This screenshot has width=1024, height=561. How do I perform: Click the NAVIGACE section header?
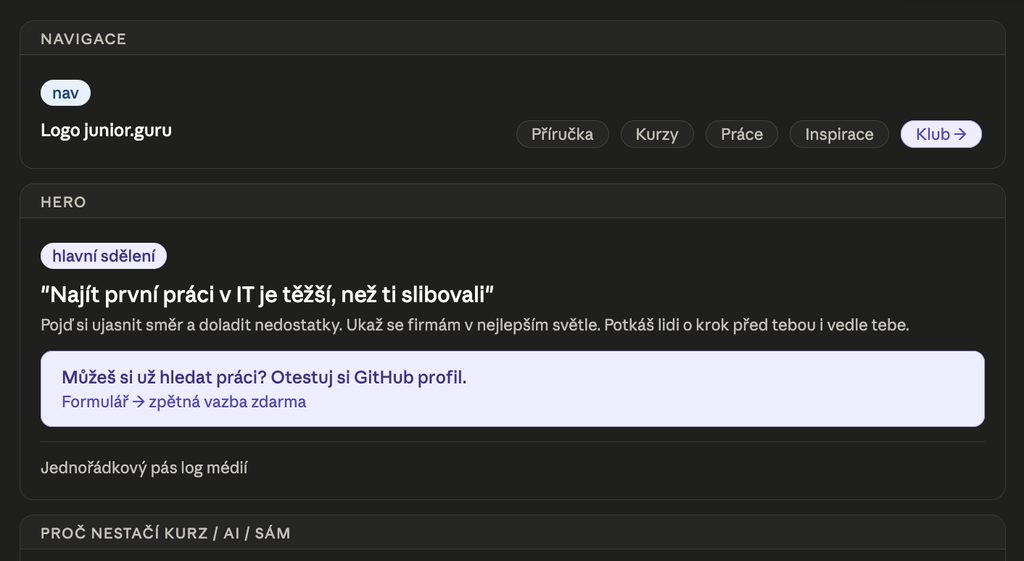[x=83, y=39]
